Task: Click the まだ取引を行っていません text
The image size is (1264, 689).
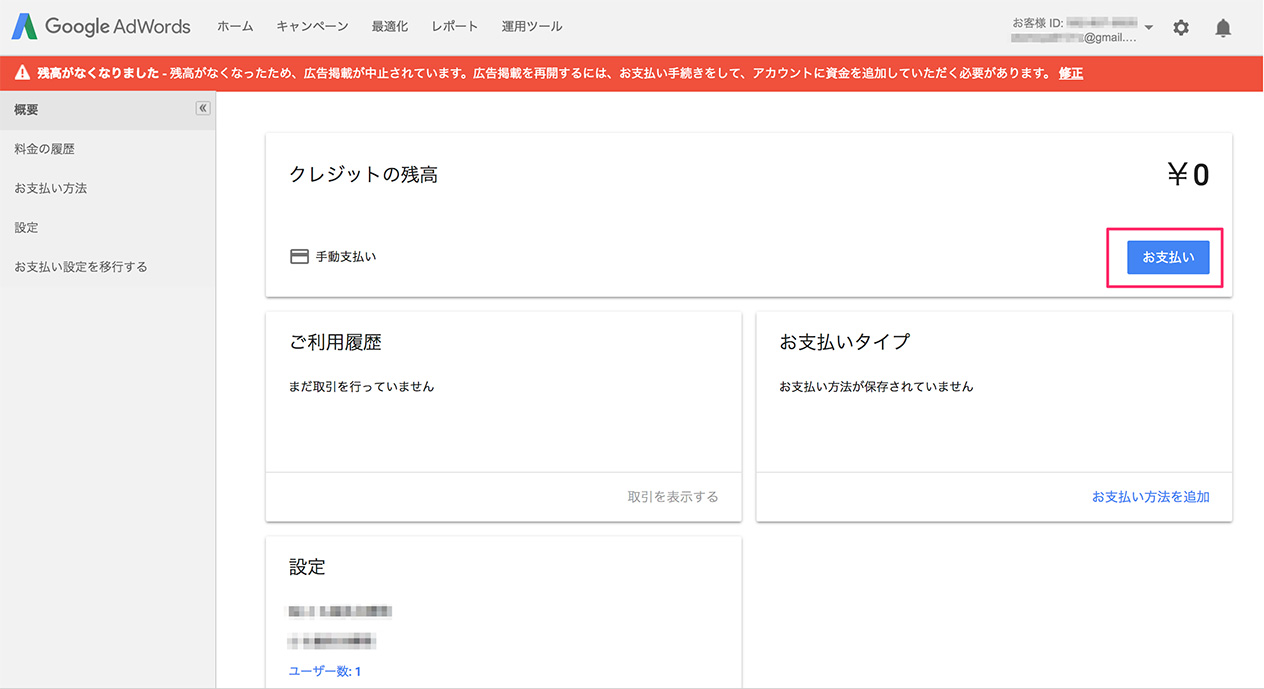Action: click(x=362, y=386)
